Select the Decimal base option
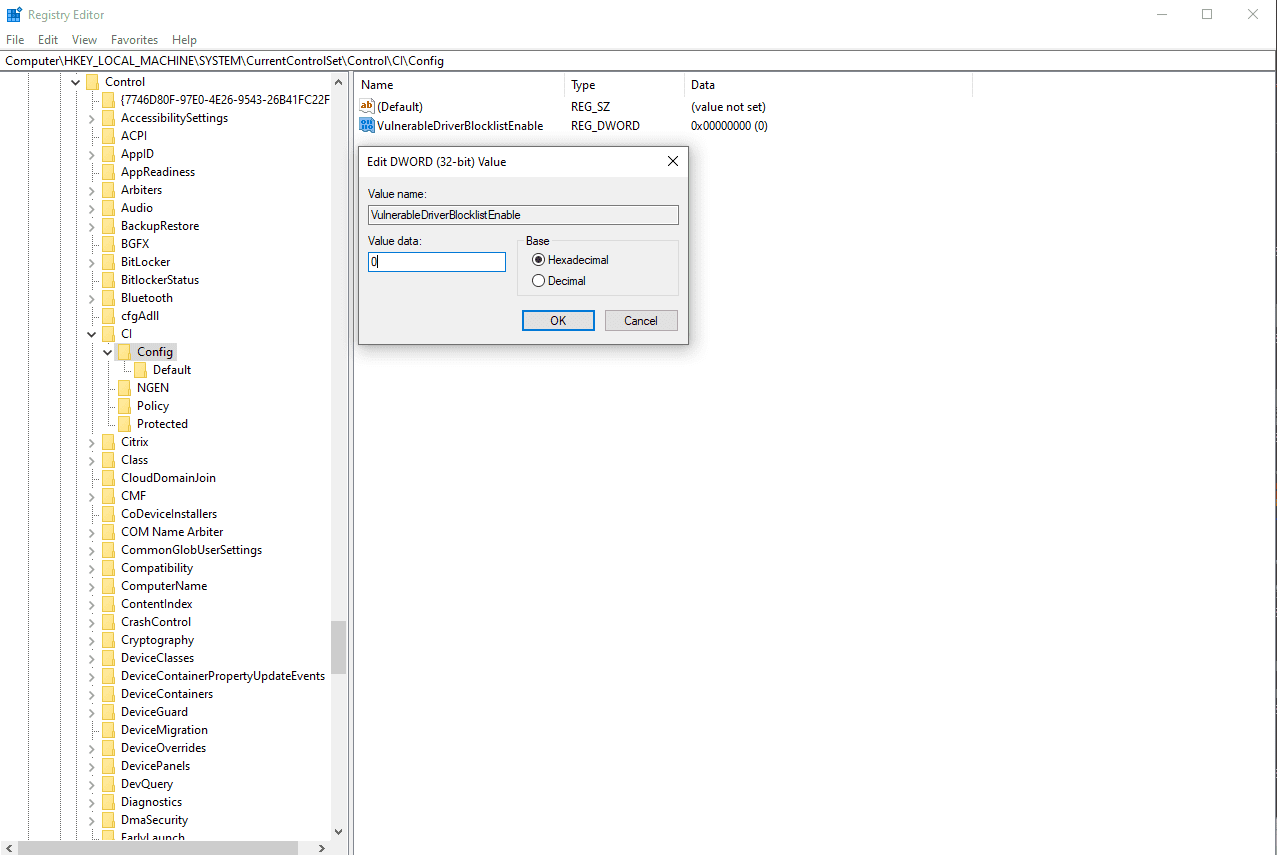Screen dimensions: 1277x855 (x=559, y=281)
